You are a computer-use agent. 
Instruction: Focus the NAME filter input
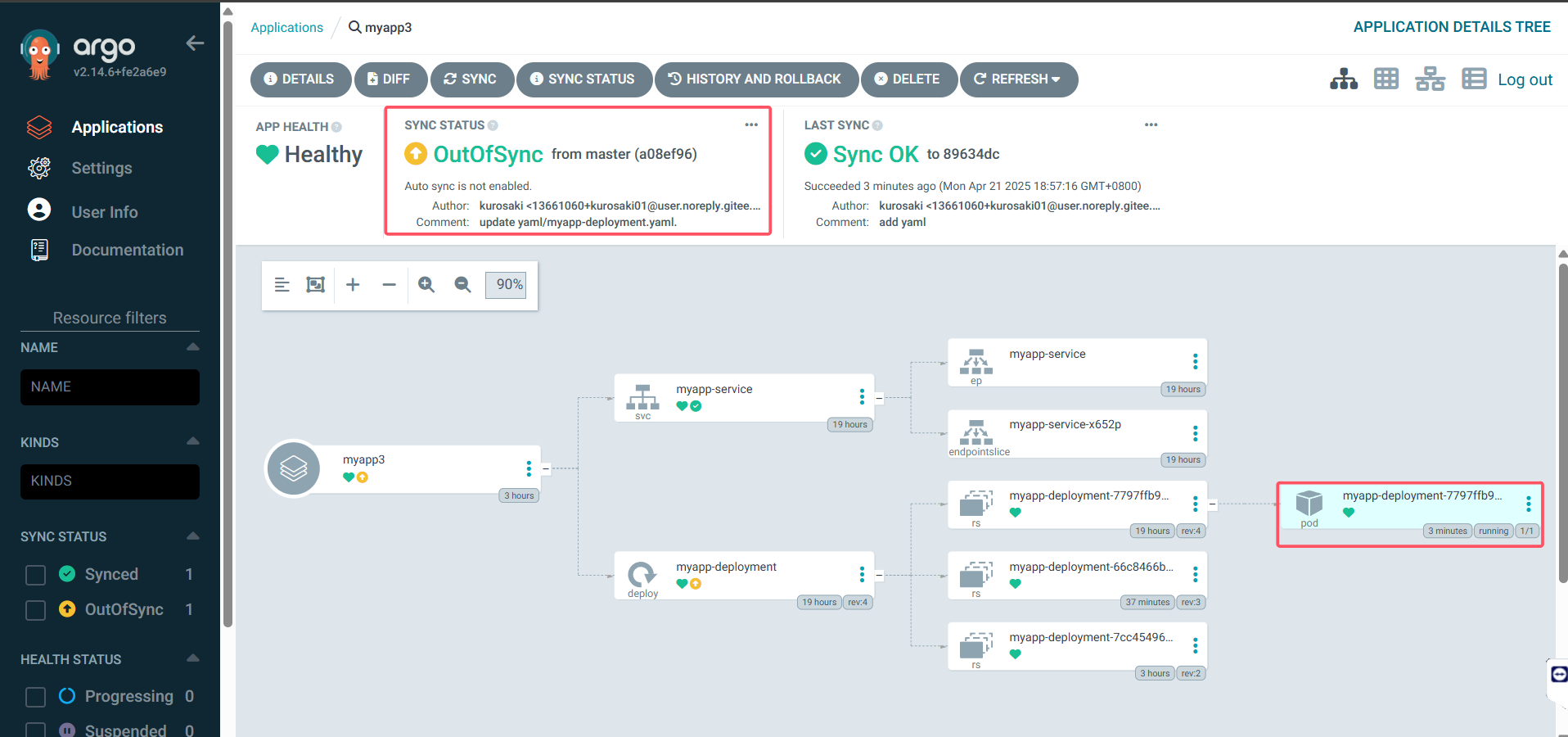pyautogui.click(x=110, y=387)
